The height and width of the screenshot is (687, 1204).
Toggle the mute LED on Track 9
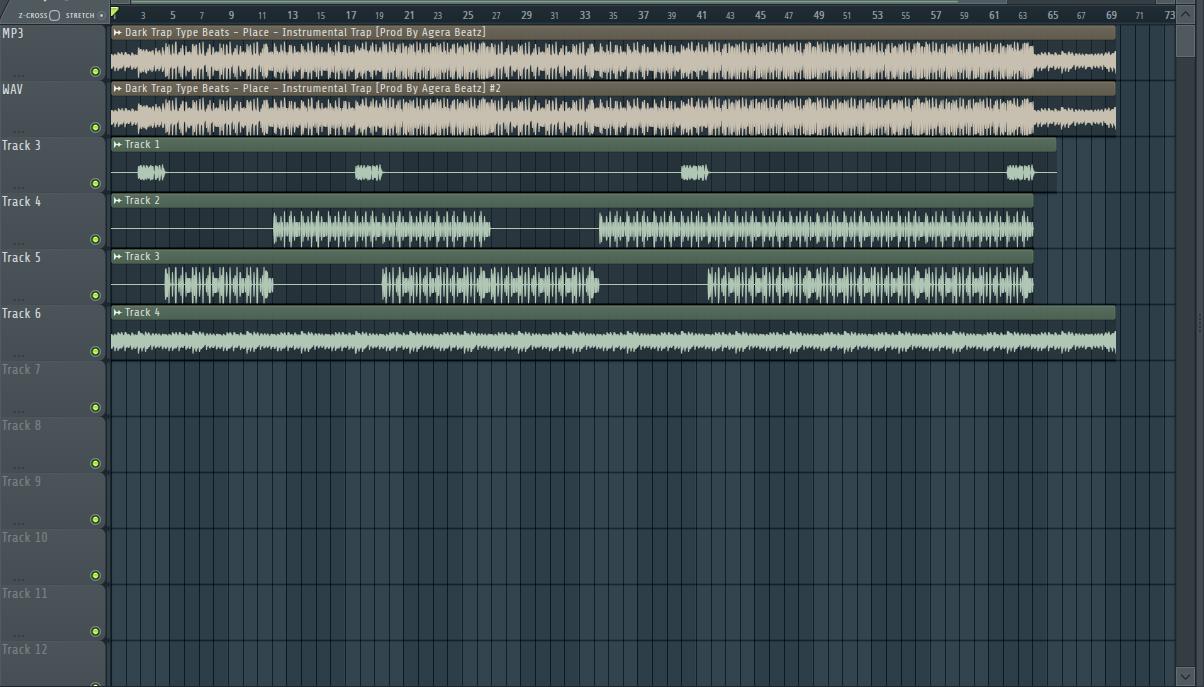pyautogui.click(x=95, y=518)
